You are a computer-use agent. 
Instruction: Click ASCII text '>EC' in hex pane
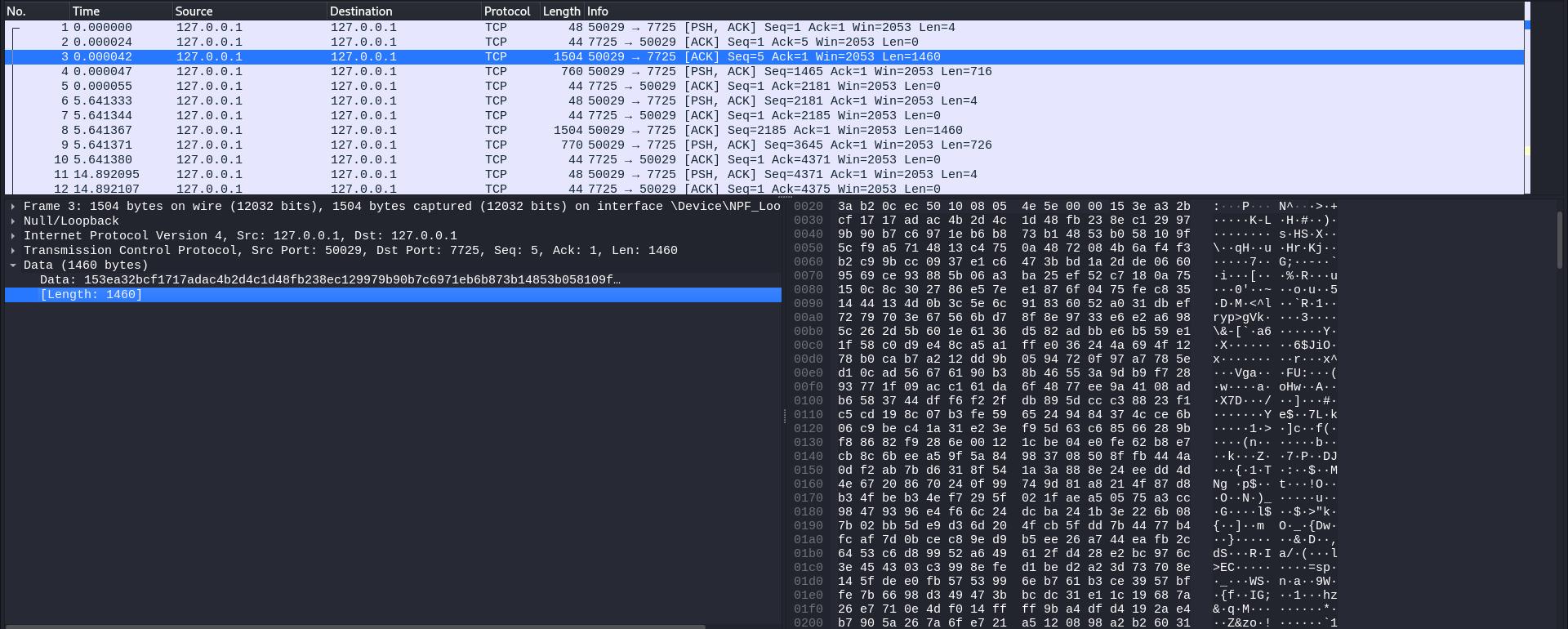(x=1223, y=568)
